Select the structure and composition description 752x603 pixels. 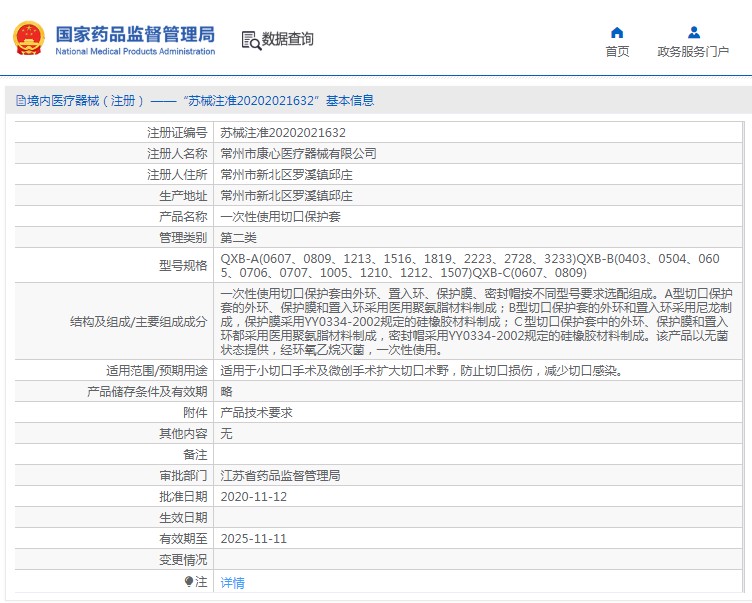476,321
